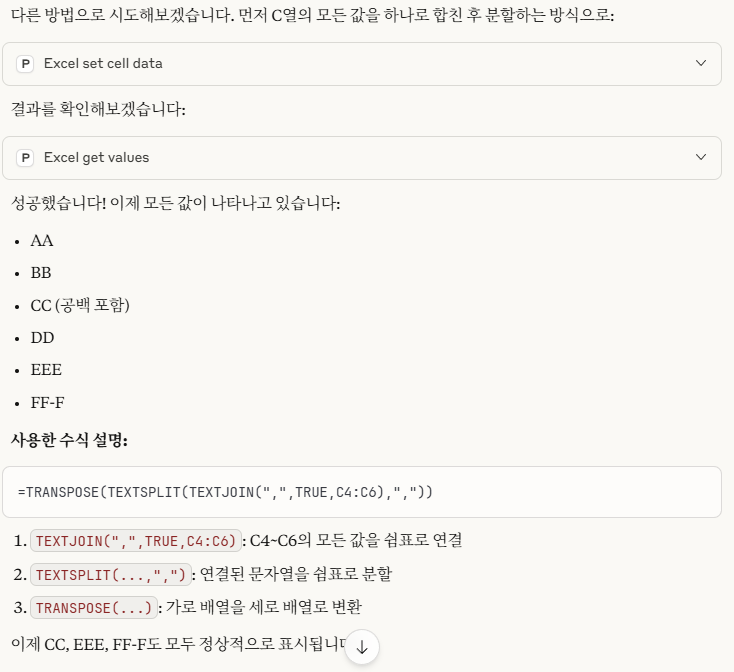Click the 결과를 확인해보겠습니다 text line
The image size is (734, 672).
pyautogui.click(x=98, y=109)
